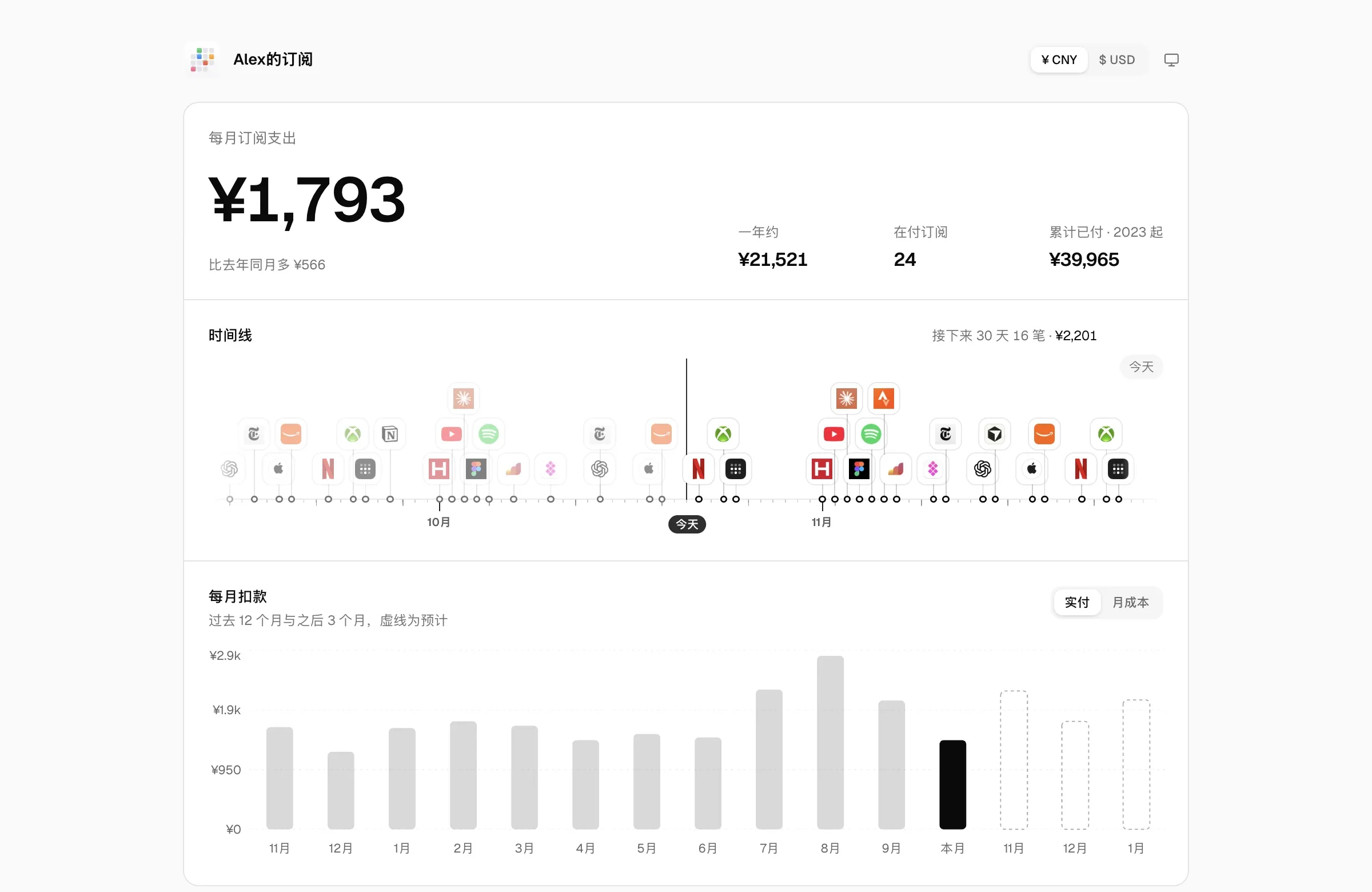Click the solid green Spotify icon in November
1372x892 pixels.
coord(871,433)
